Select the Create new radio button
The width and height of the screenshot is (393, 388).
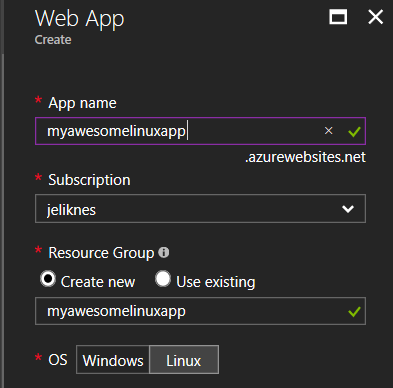(48, 279)
